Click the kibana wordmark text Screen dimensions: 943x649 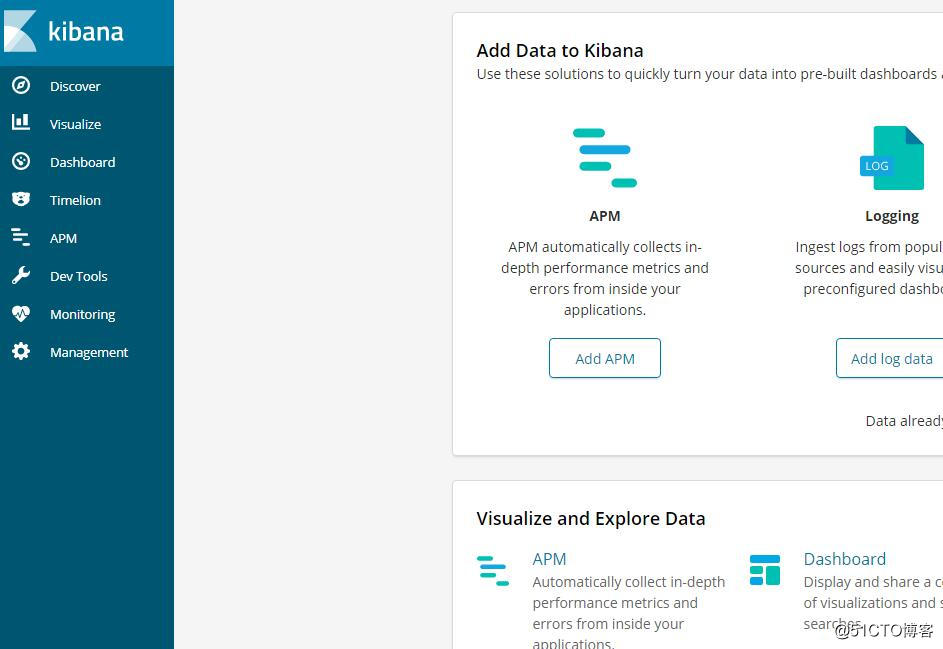pos(85,31)
